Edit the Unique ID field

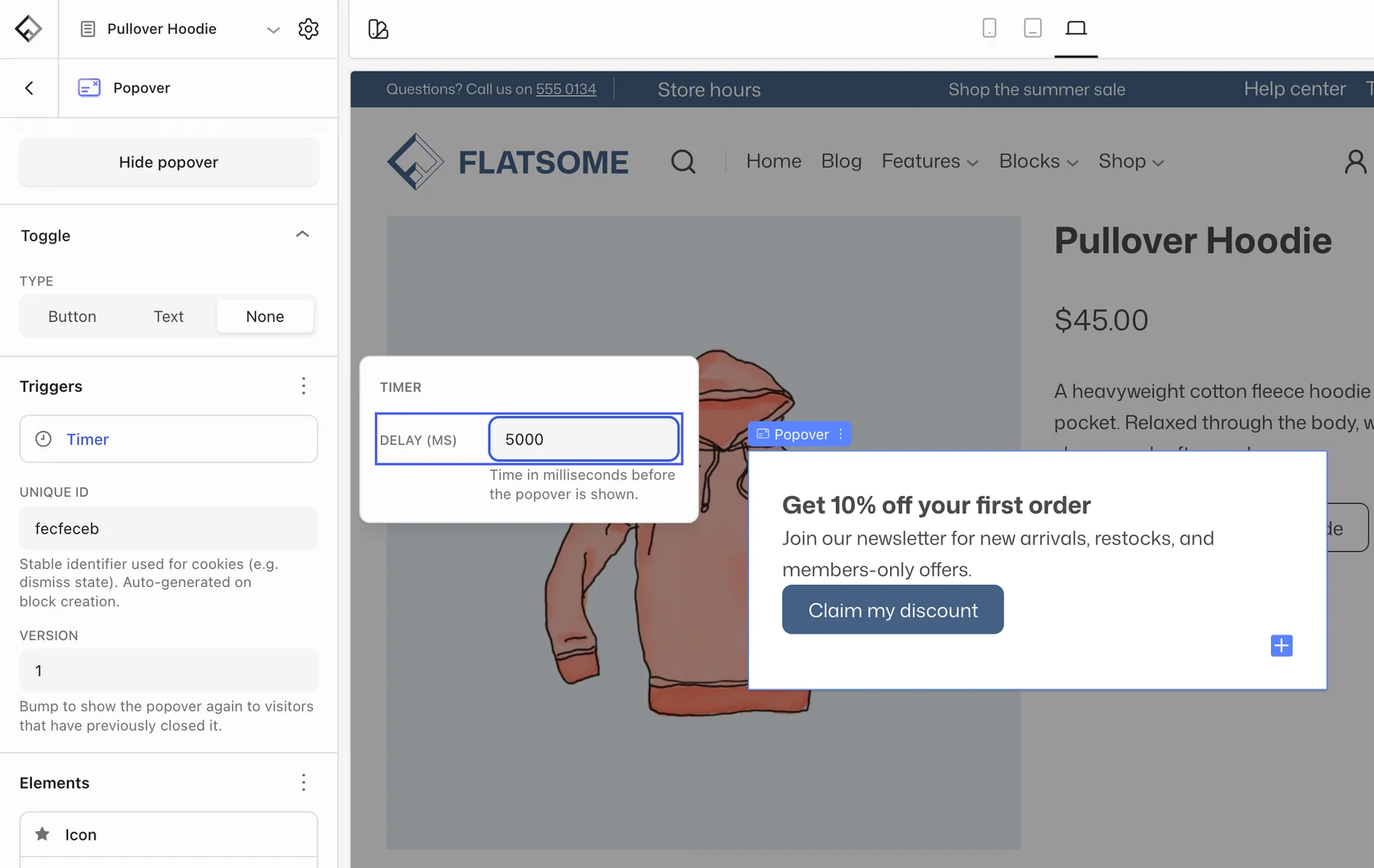pyautogui.click(x=169, y=528)
